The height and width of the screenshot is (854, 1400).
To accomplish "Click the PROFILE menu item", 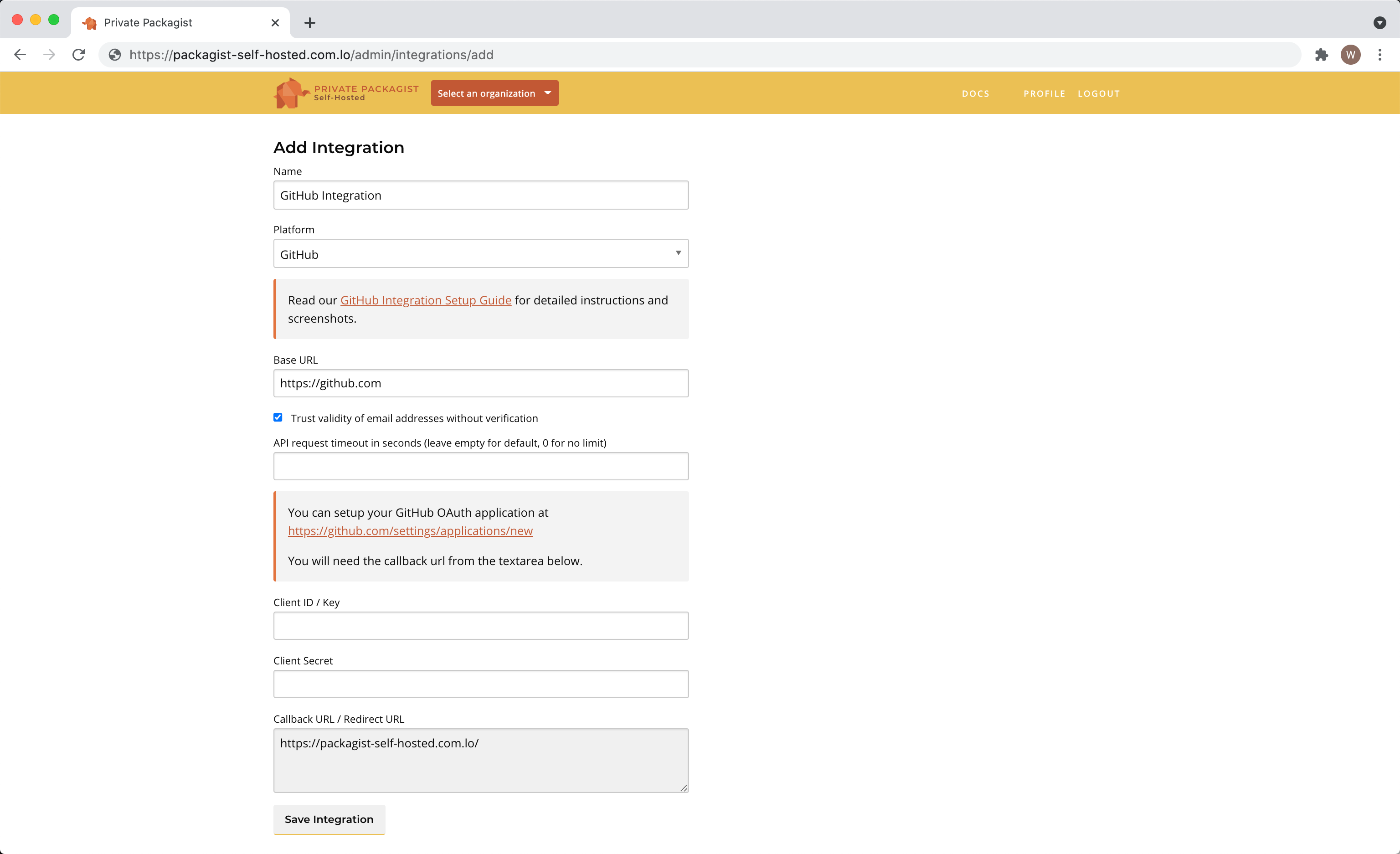I will (1044, 93).
